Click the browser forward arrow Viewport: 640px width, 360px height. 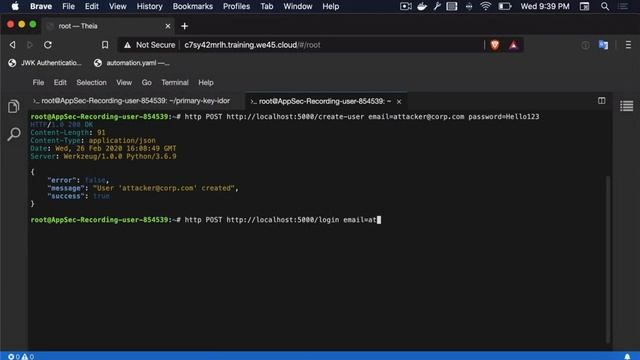[30, 45]
